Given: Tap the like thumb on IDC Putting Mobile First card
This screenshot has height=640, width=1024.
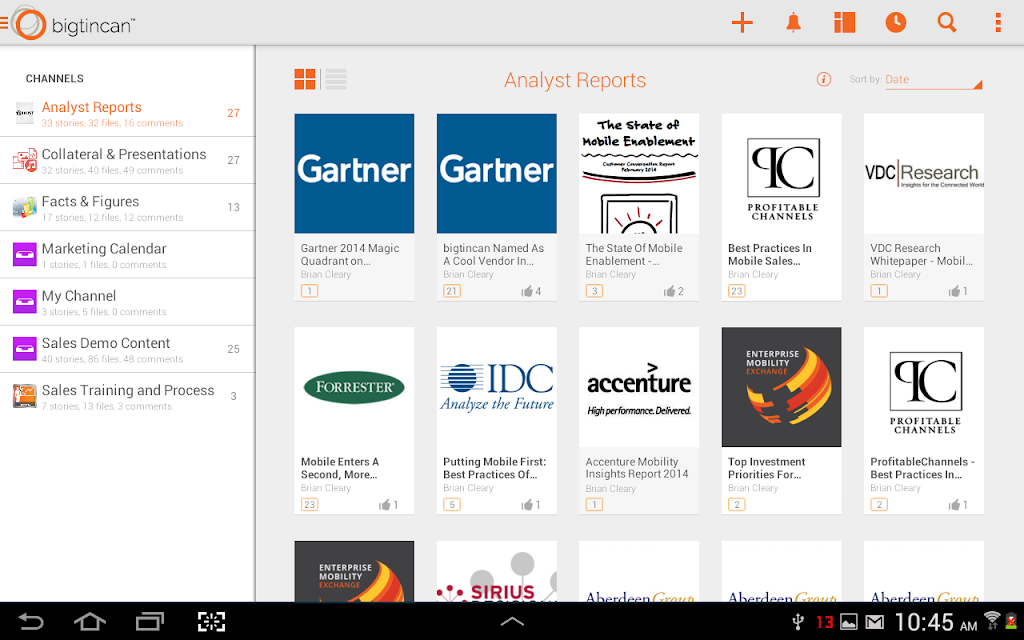Looking at the screenshot, I should [x=527, y=505].
